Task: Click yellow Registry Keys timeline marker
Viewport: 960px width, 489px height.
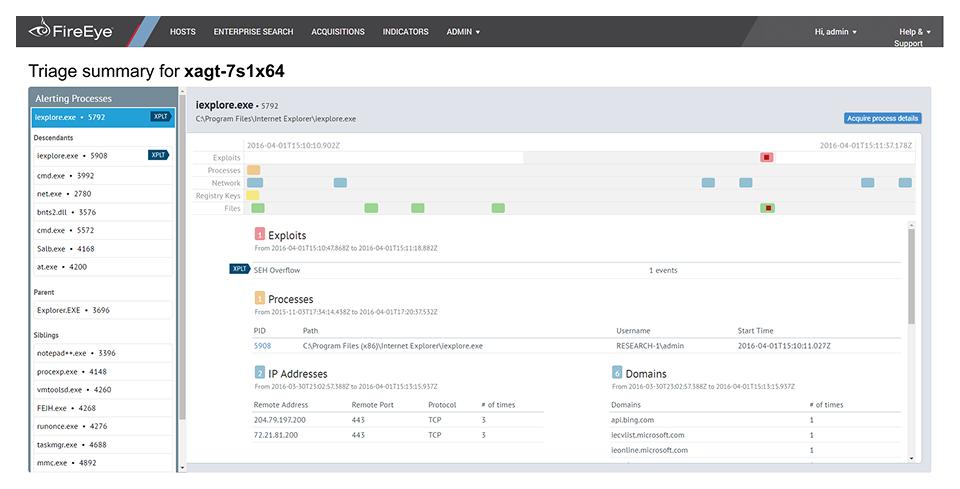Action: coord(253,195)
